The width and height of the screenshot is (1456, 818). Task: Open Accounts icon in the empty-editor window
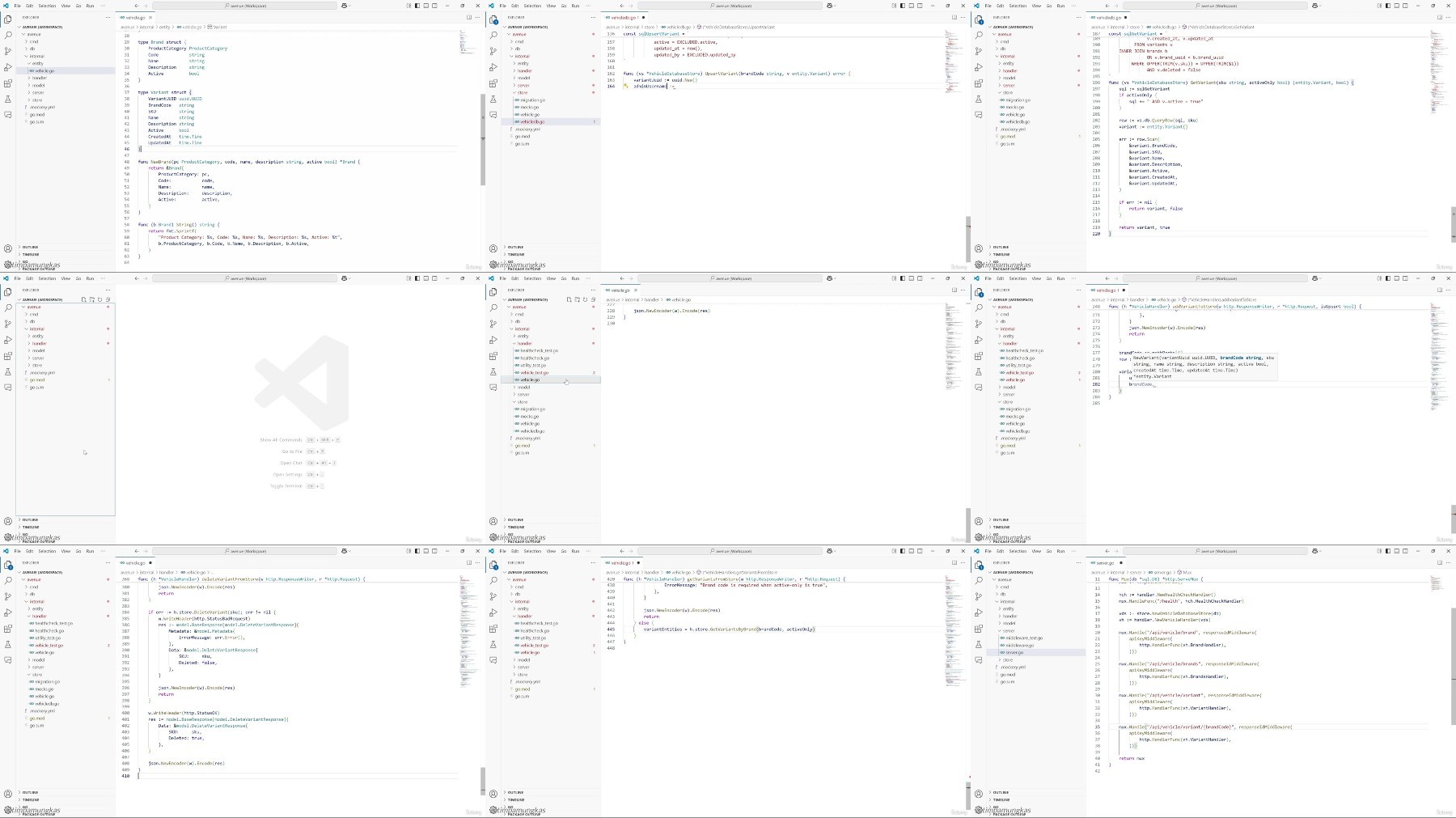point(8,521)
